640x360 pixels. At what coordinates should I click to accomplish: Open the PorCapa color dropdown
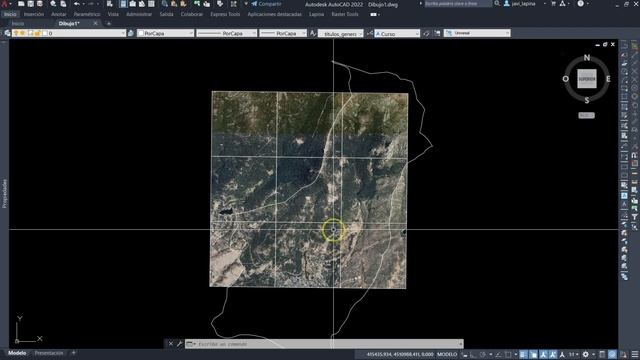[x=165, y=33]
